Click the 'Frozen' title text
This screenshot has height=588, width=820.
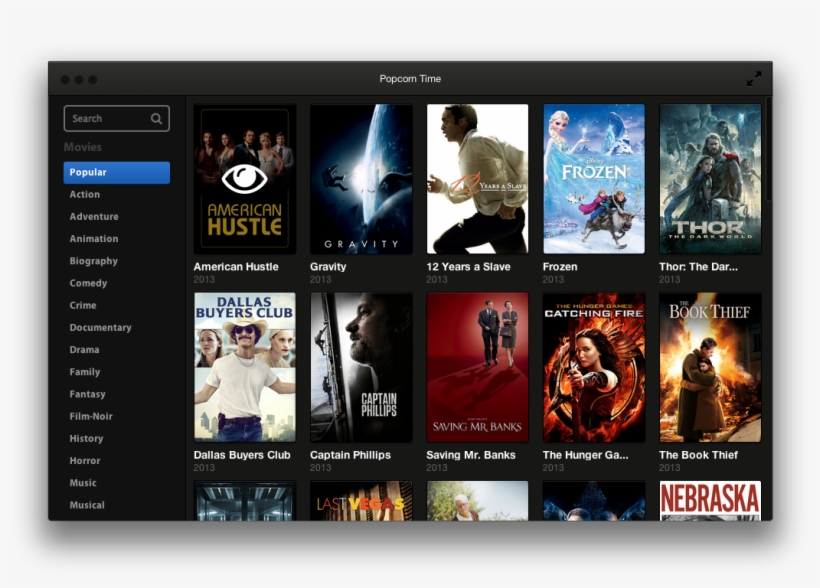pos(560,267)
